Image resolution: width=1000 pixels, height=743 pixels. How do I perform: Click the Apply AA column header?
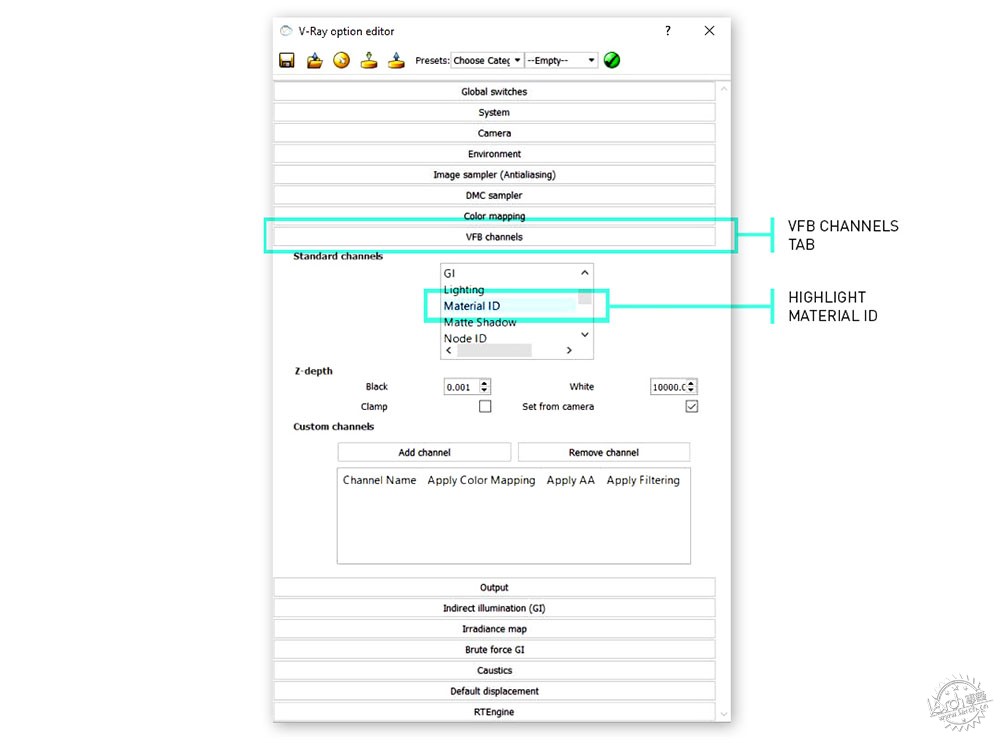coord(571,480)
